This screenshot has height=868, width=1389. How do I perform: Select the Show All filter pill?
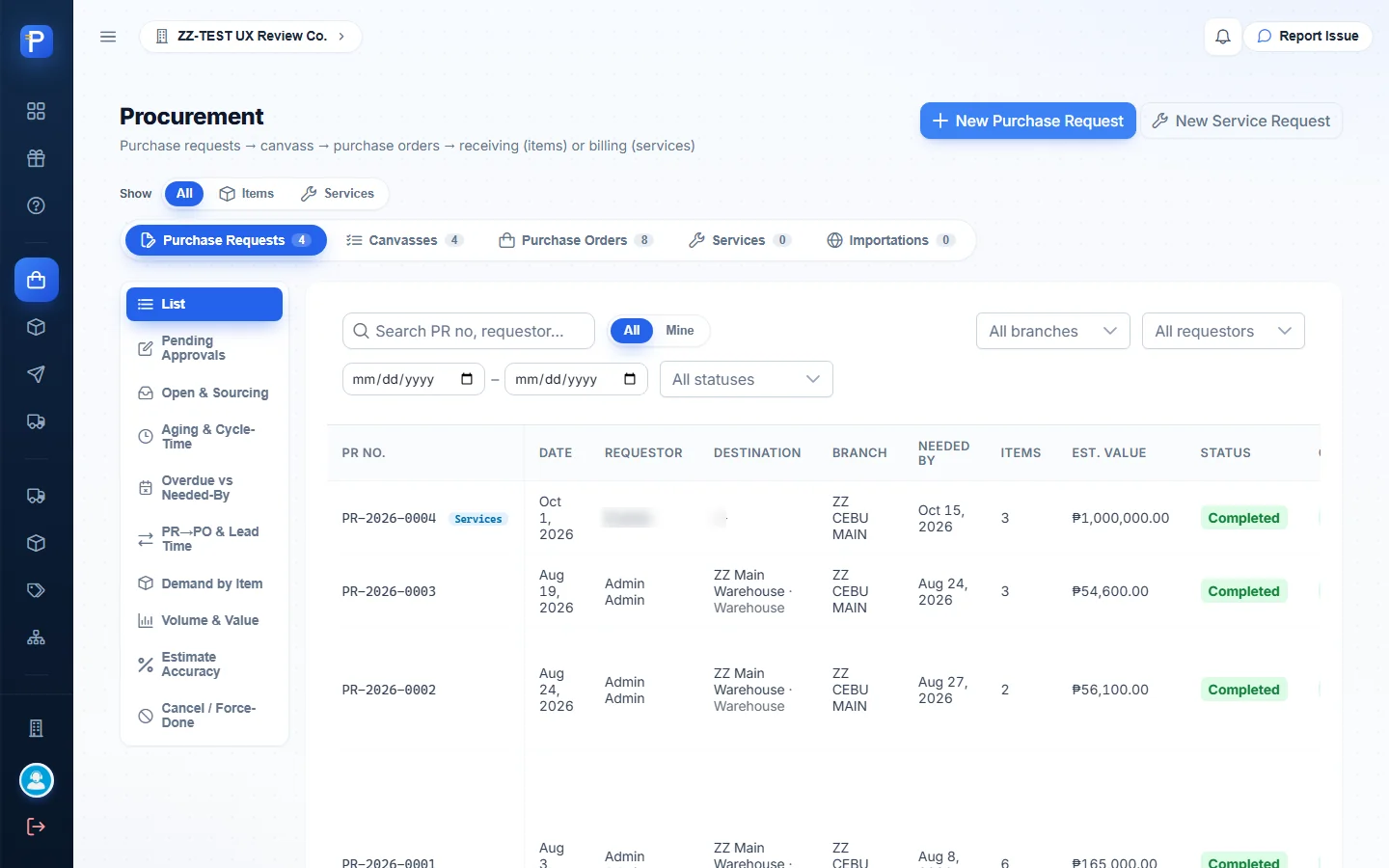click(x=184, y=194)
